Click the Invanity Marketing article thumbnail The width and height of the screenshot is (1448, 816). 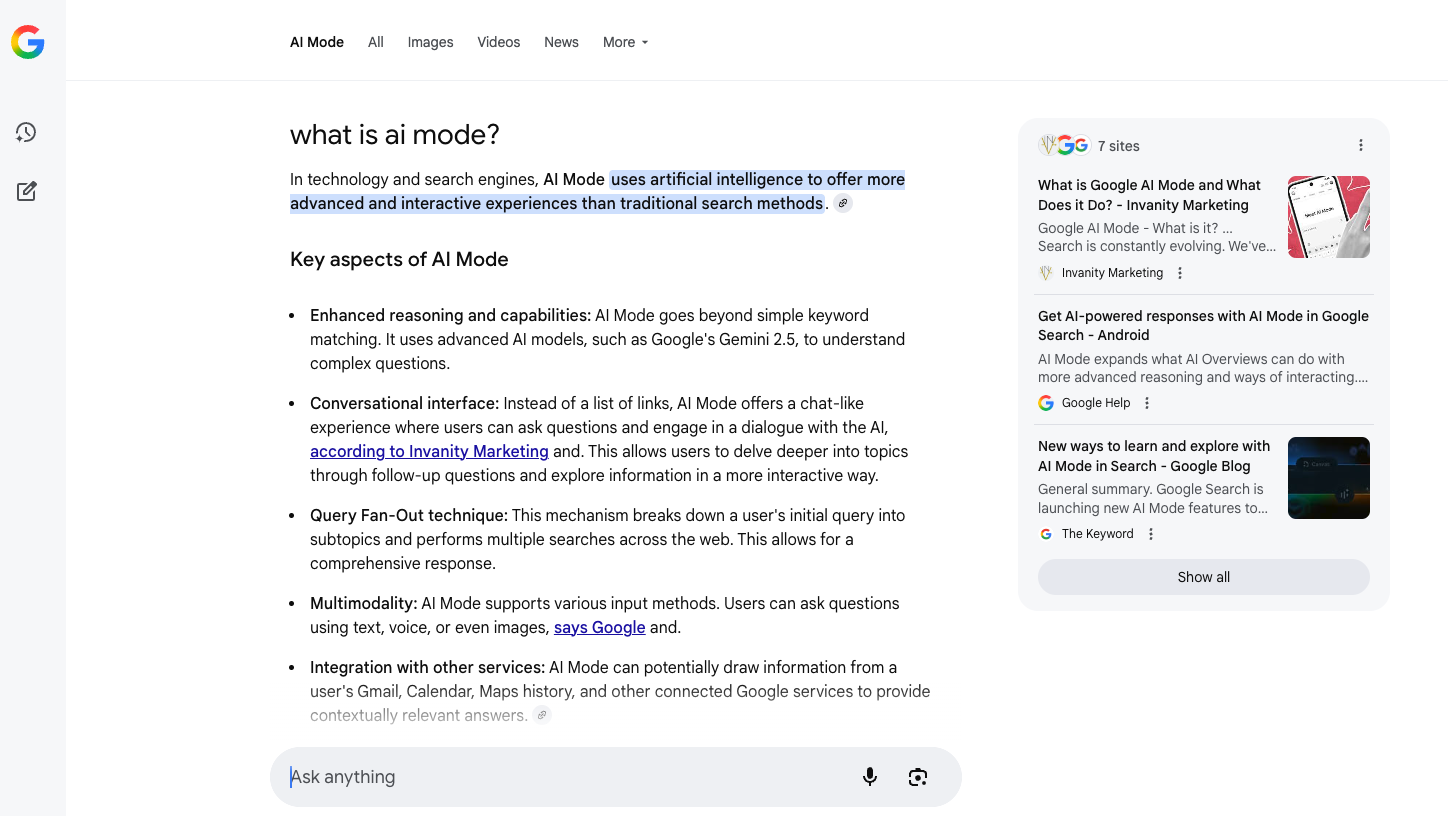(x=1329, y=217)
